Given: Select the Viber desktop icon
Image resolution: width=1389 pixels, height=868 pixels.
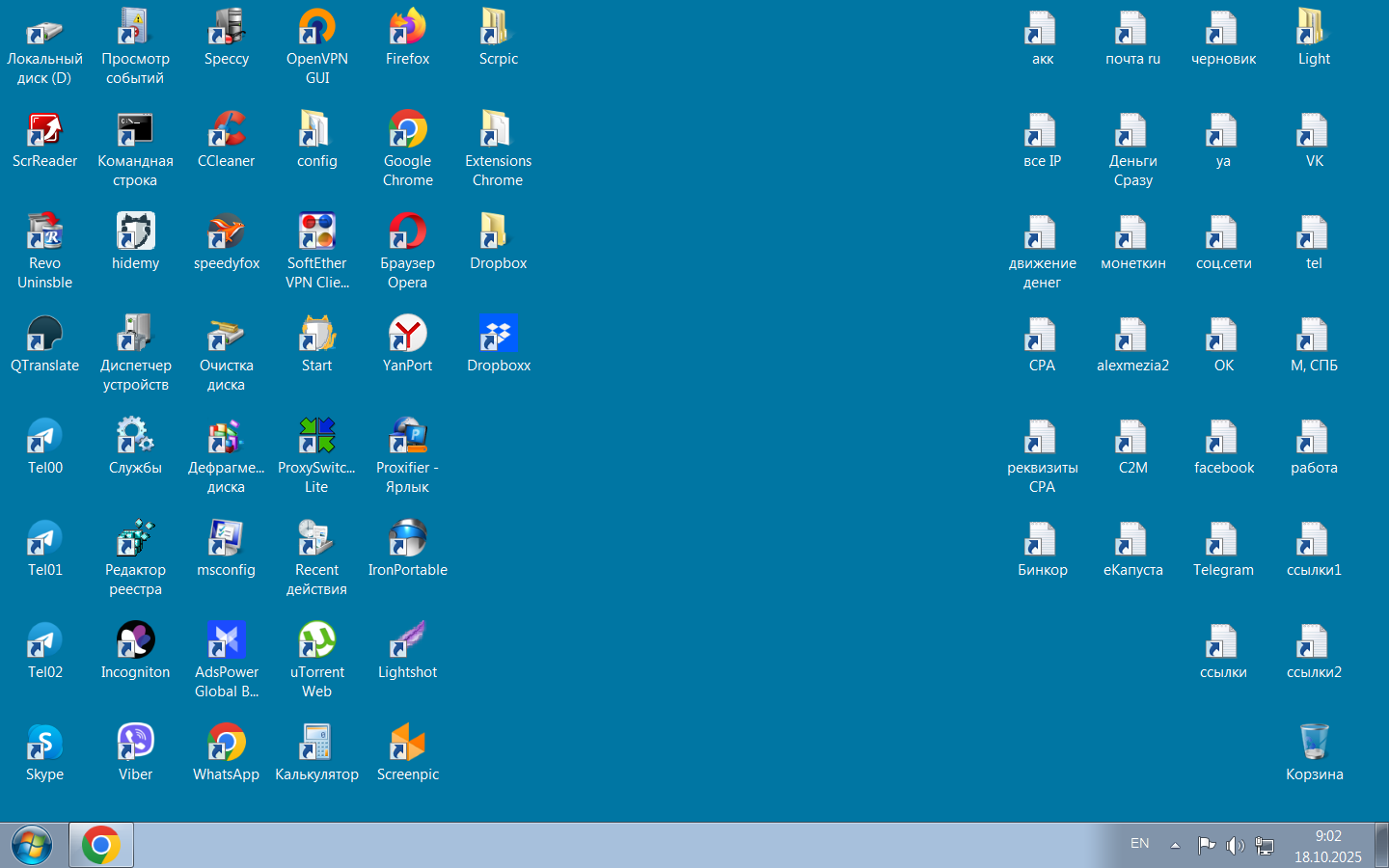Looking at the screenshot, I should click(x=135, y=745).
